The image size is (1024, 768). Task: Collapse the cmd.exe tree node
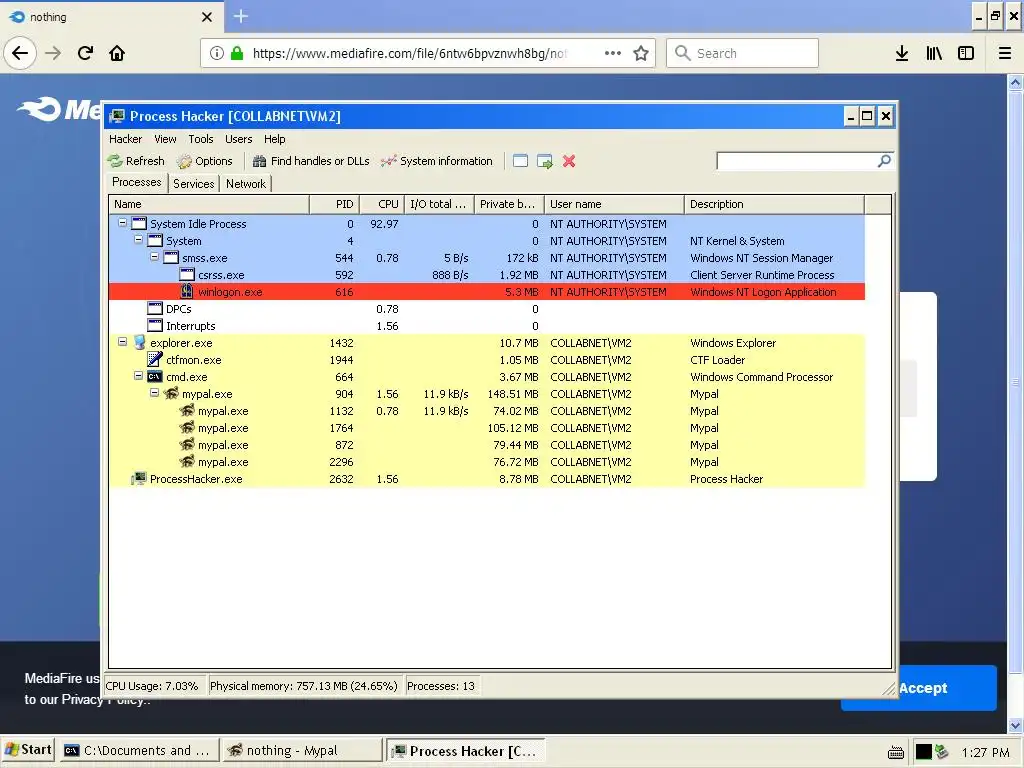pyautogui.click(x=138, y=376)
